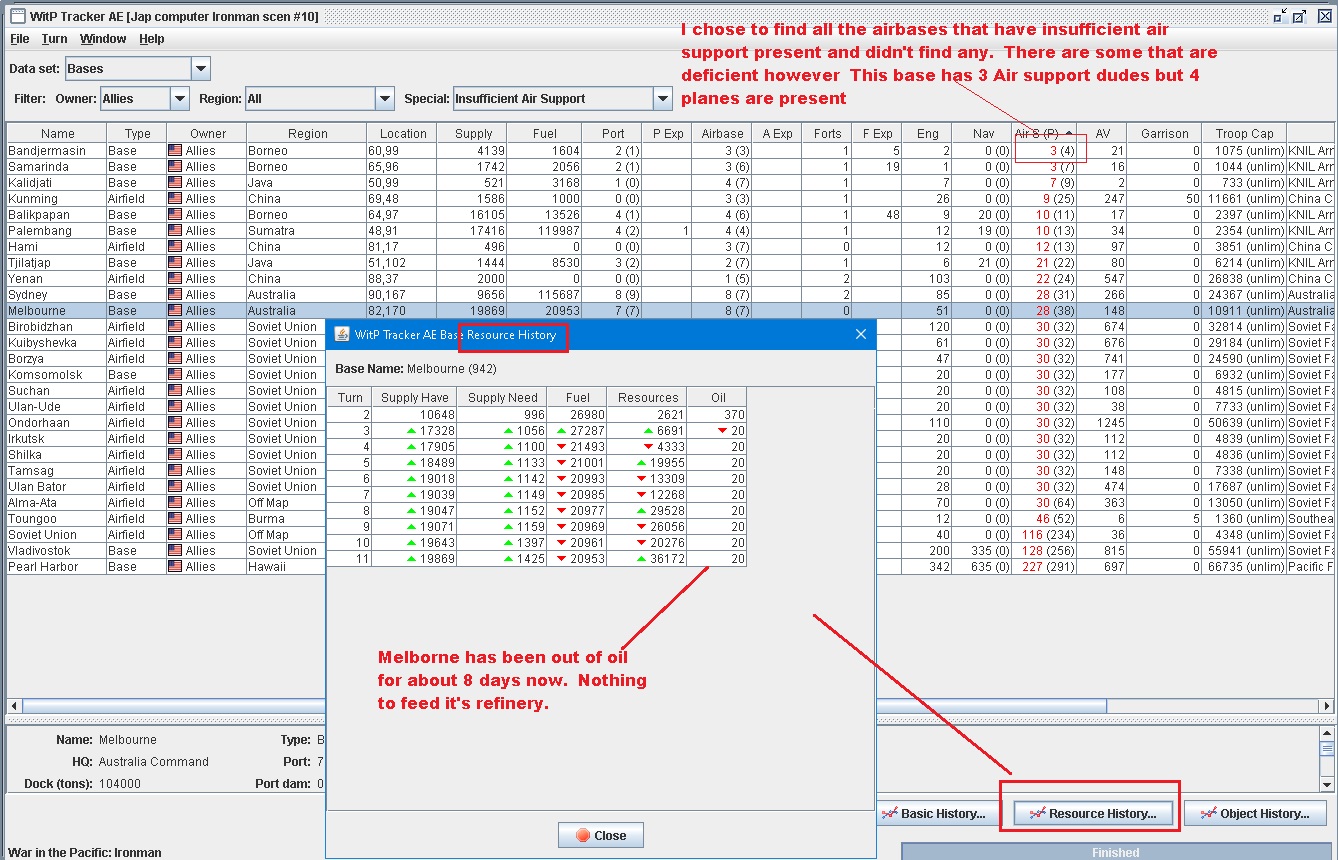This screenshot has width=1338, height=860.
Task: Click the flag icon in the Kunming row
Action: tap(175, 199)
